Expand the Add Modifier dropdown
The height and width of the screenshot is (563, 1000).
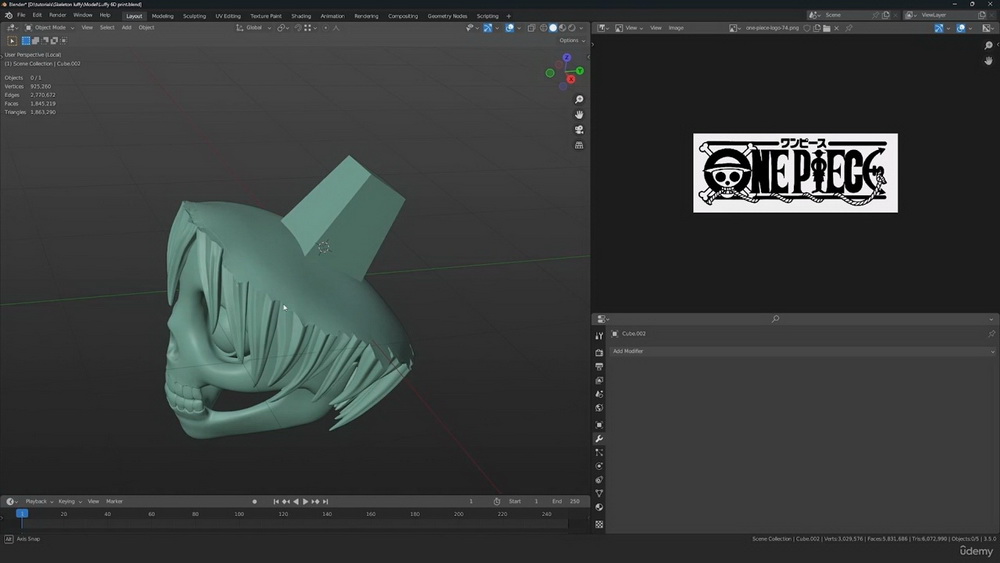(x=802, y=351)
